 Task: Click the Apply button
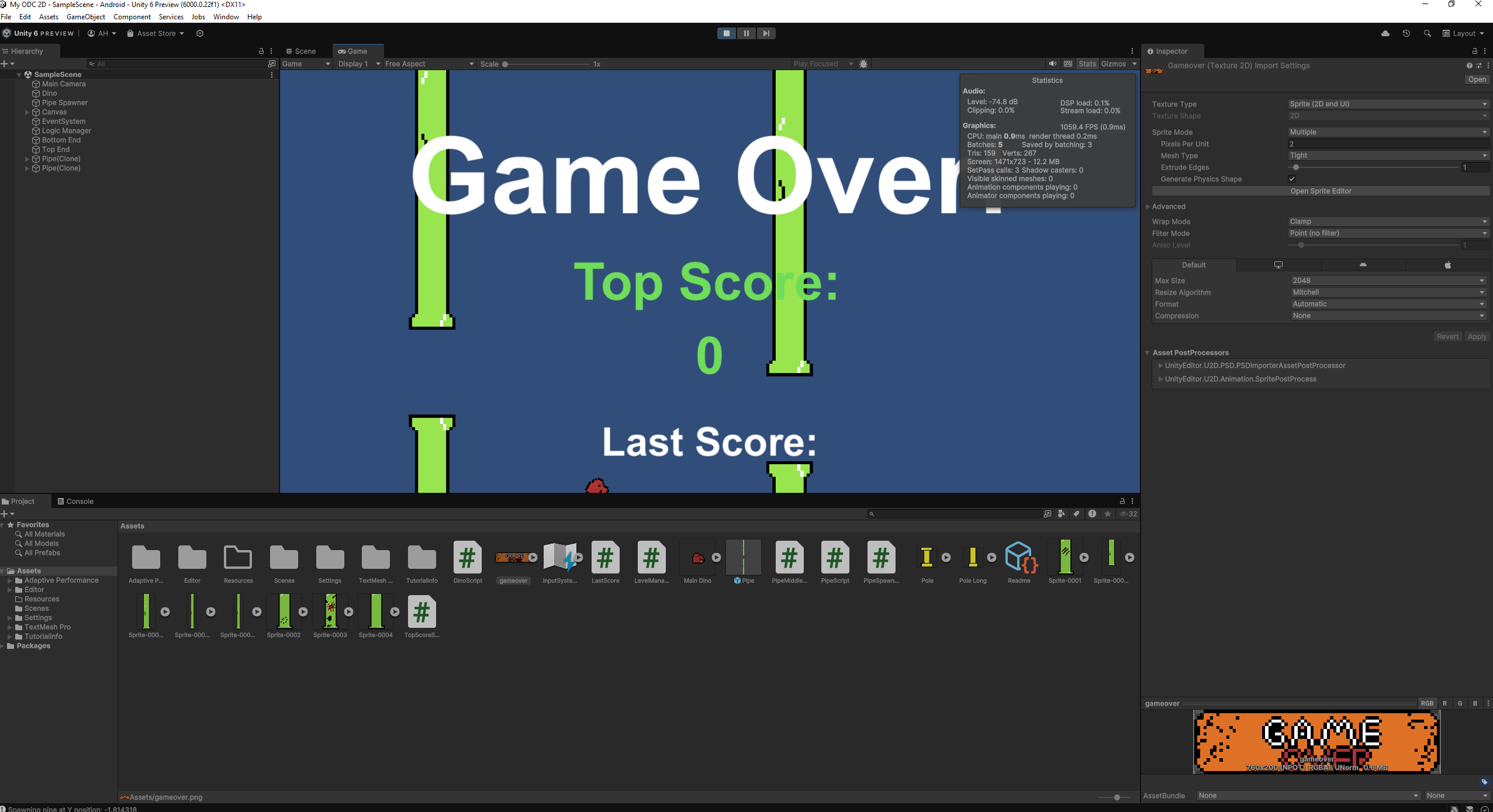[x=1477, y=337]
